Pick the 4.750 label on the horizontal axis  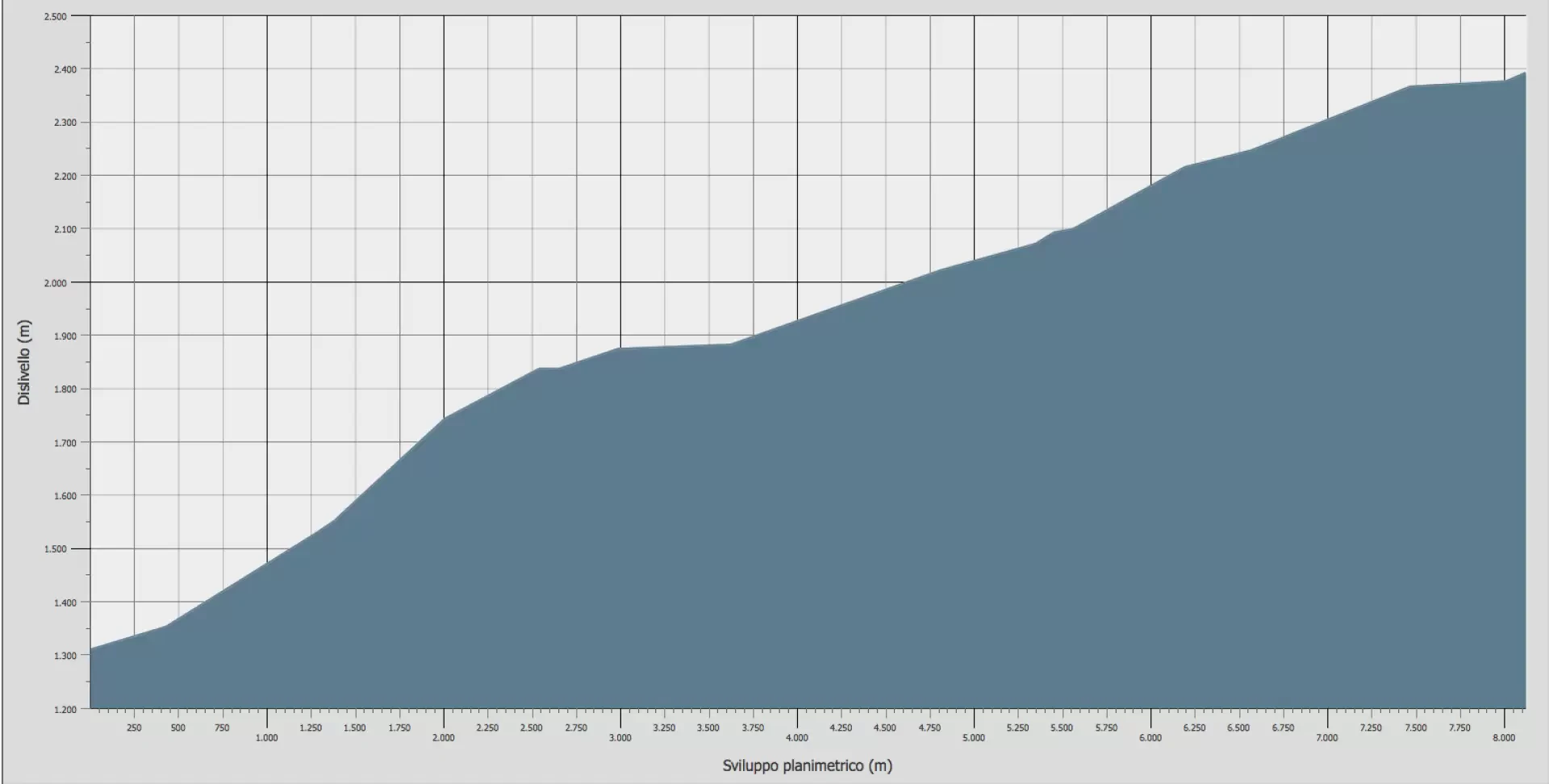[x=929, y=728]
